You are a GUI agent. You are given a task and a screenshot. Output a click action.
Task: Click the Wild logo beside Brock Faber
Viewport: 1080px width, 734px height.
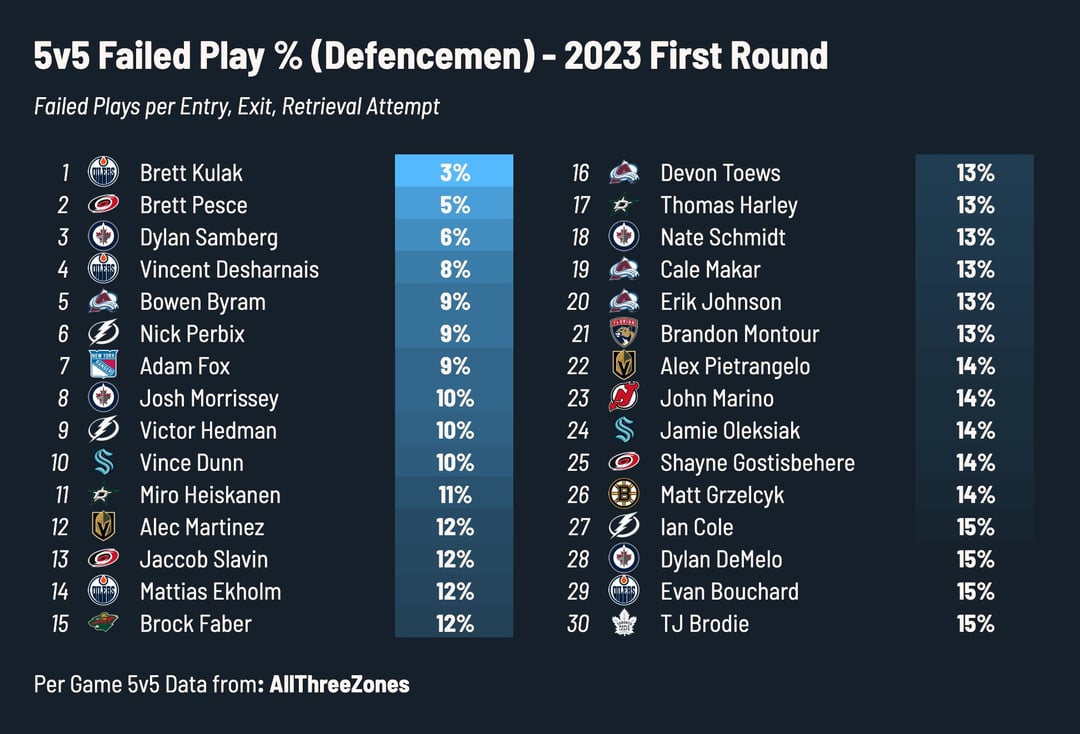103,623
